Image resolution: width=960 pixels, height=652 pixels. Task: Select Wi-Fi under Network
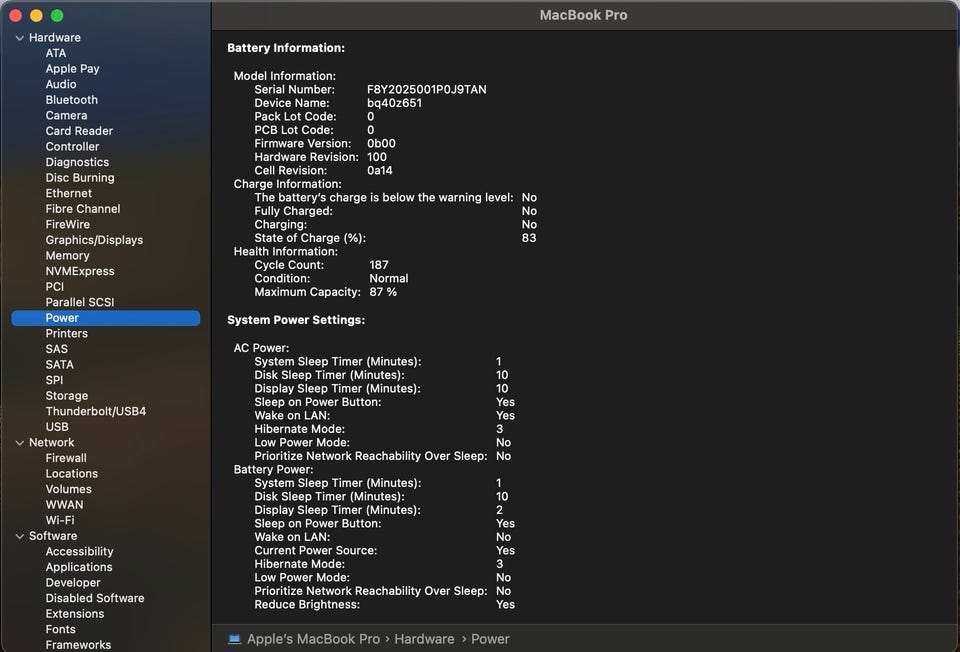(x=60, y=520)
